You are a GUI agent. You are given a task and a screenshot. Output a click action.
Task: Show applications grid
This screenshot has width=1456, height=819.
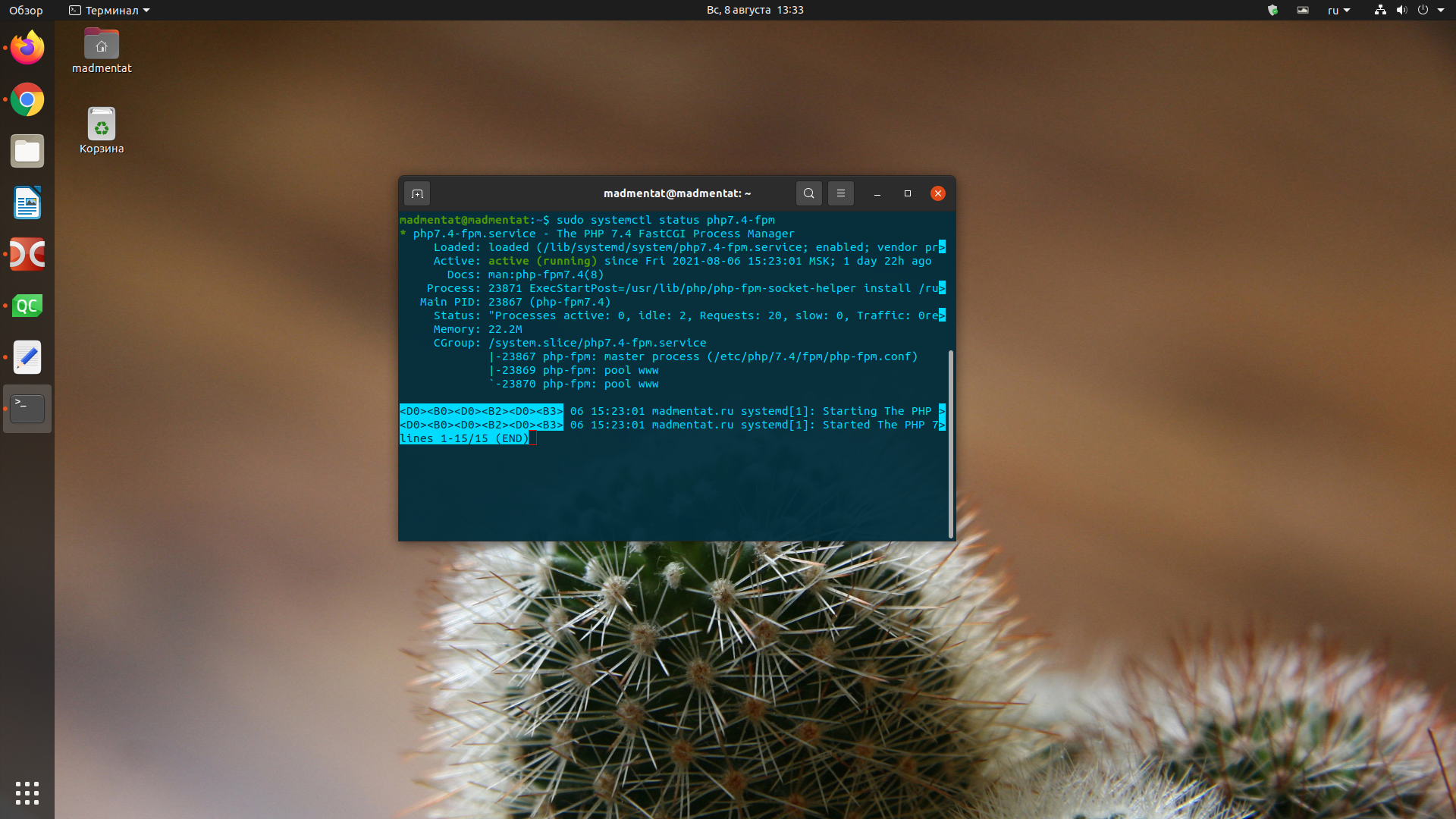click(x=27, y=793)
